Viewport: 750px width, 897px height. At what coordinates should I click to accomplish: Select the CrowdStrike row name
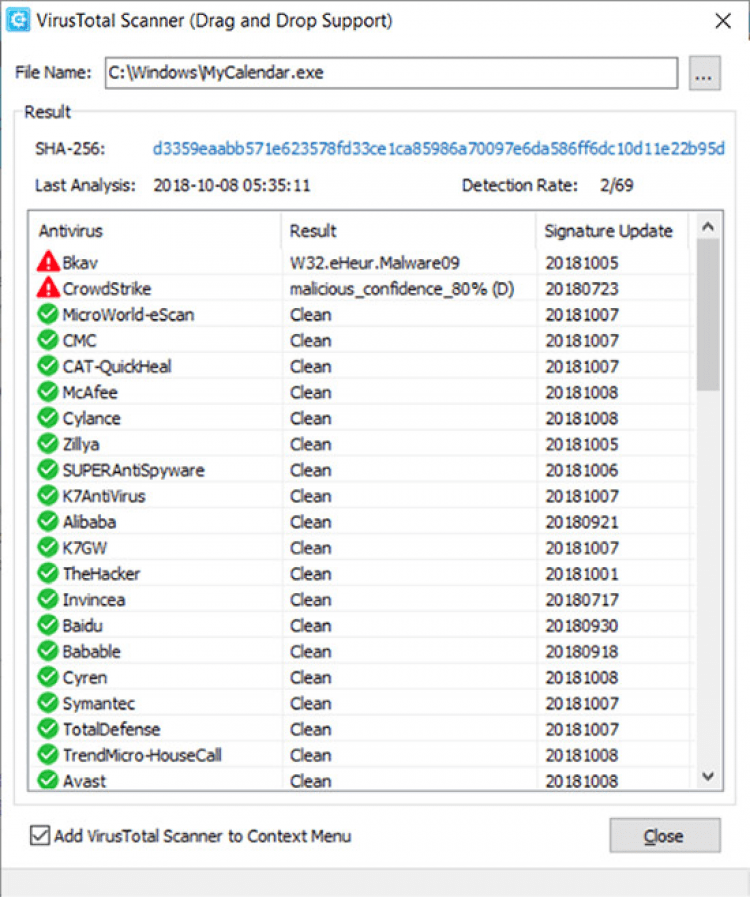coord(106,288)
